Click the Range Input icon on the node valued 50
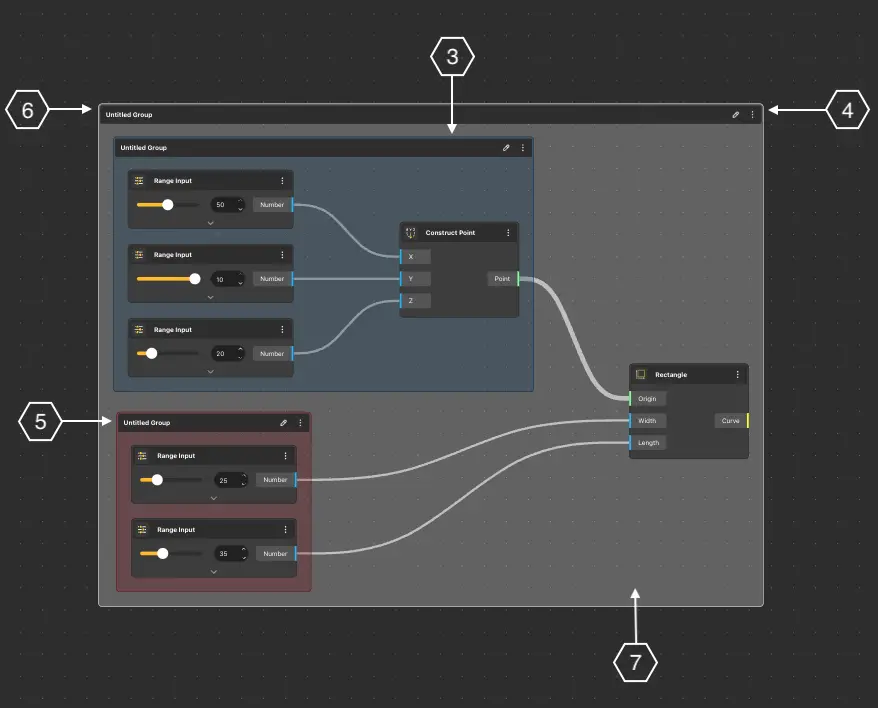Screen dimensions: 878x708 [139, 181]
